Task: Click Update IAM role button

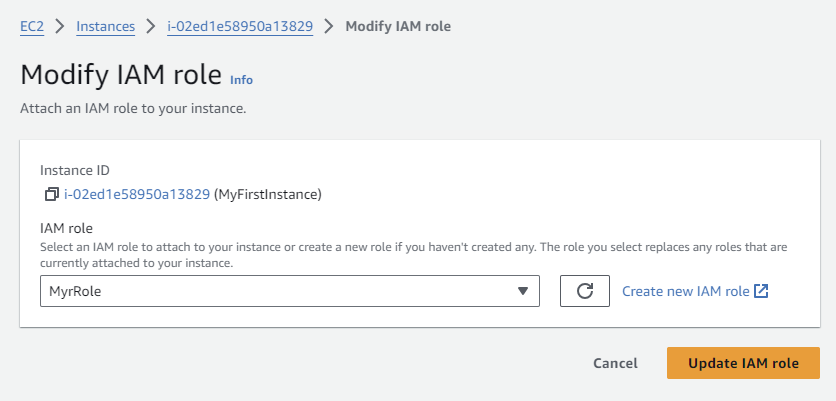Action: (743, 363)
